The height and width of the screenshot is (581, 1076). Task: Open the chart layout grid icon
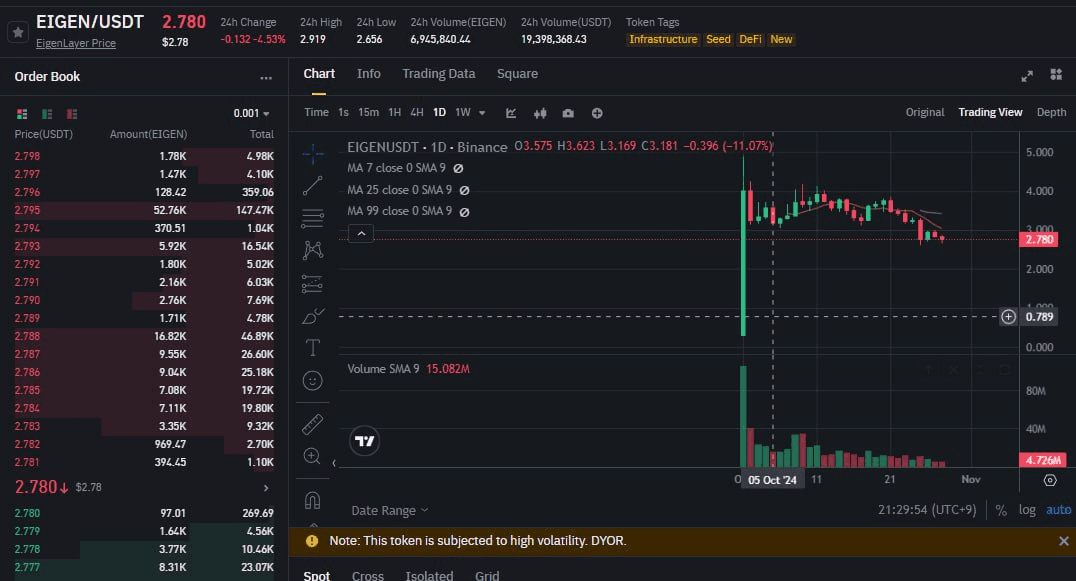(1056, 75)
